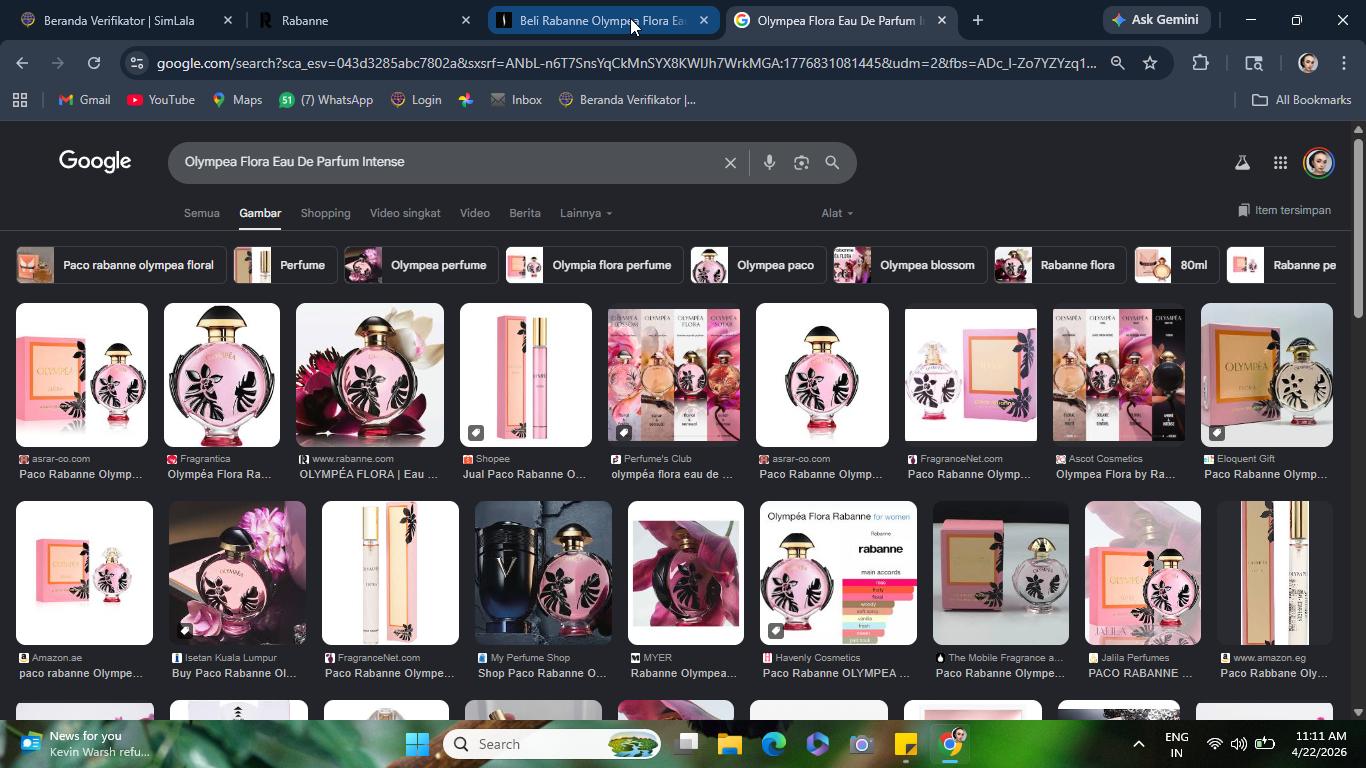Viewport: 1366px width, 768px height.
Task: Open the apps grid in bookmarks bar
Action: tap(20, 100)
